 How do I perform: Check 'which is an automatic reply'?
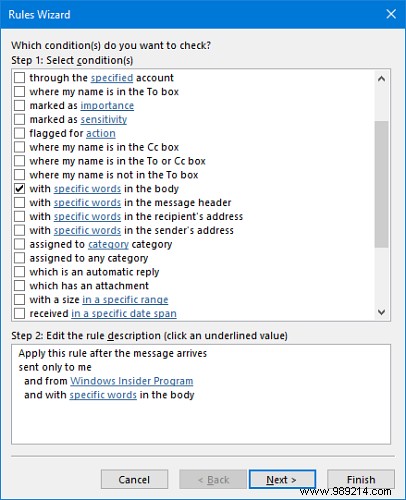(19, 272)
